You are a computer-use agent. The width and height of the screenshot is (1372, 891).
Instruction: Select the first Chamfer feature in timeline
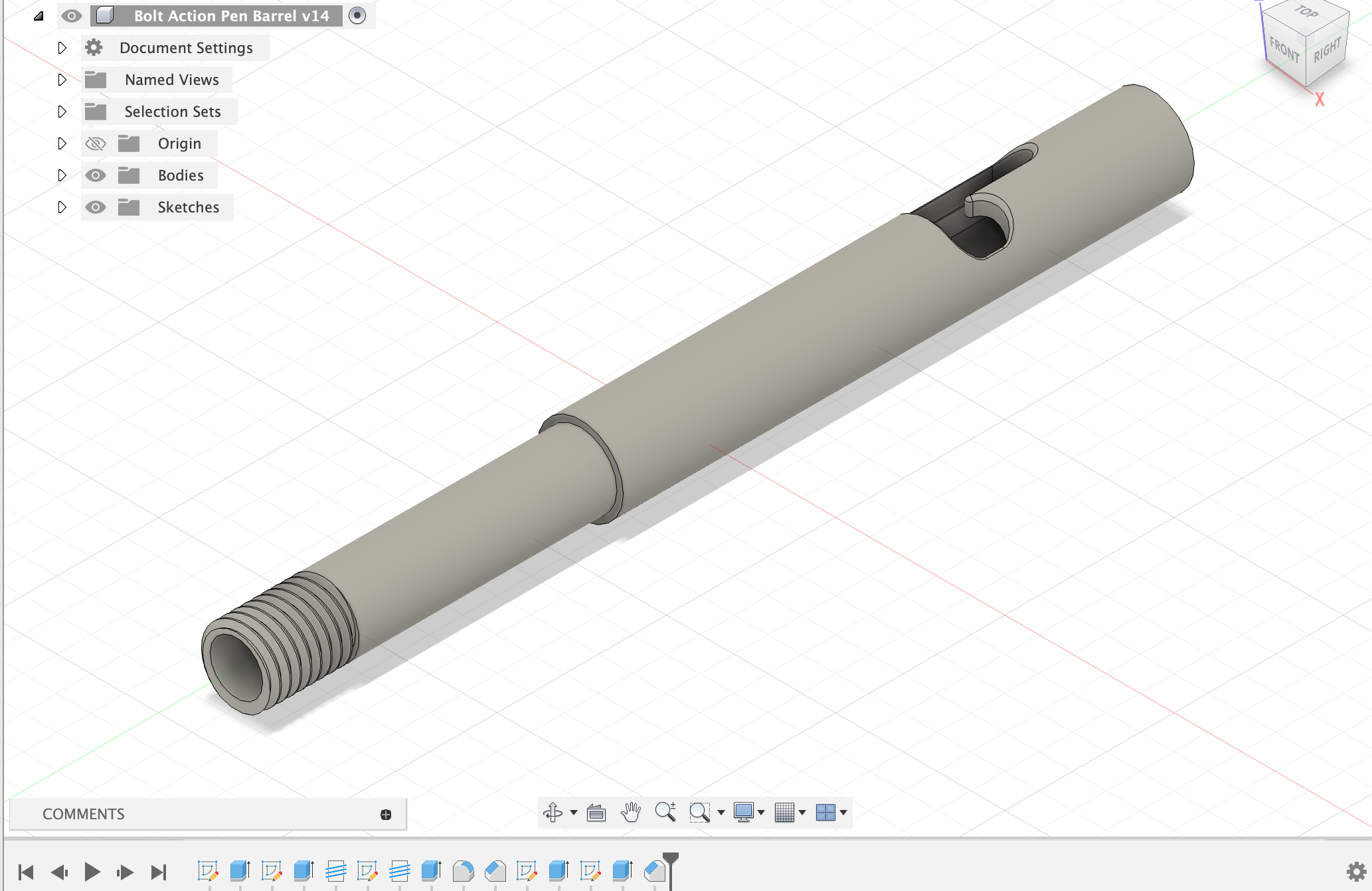(x=495, y=870)
